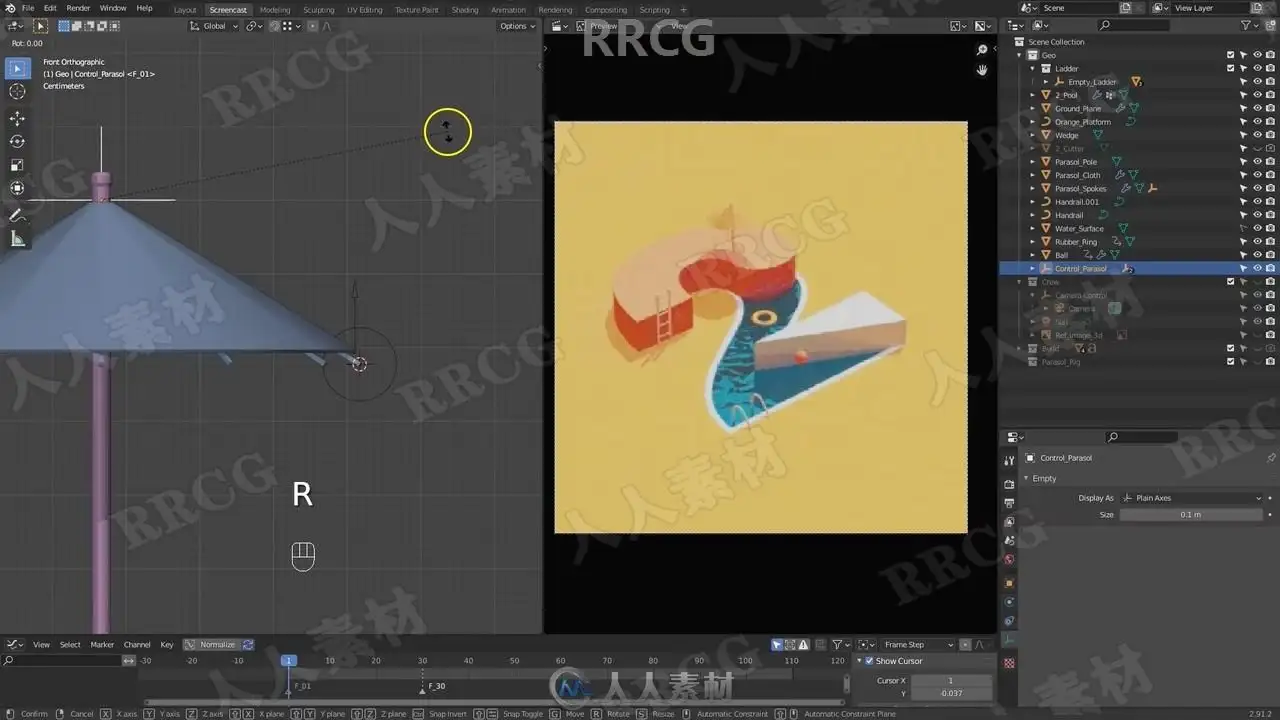Screen dimensions: 1280x720
Task: Open the graph editor Marker menu
Action: click(x=102, y=645)
